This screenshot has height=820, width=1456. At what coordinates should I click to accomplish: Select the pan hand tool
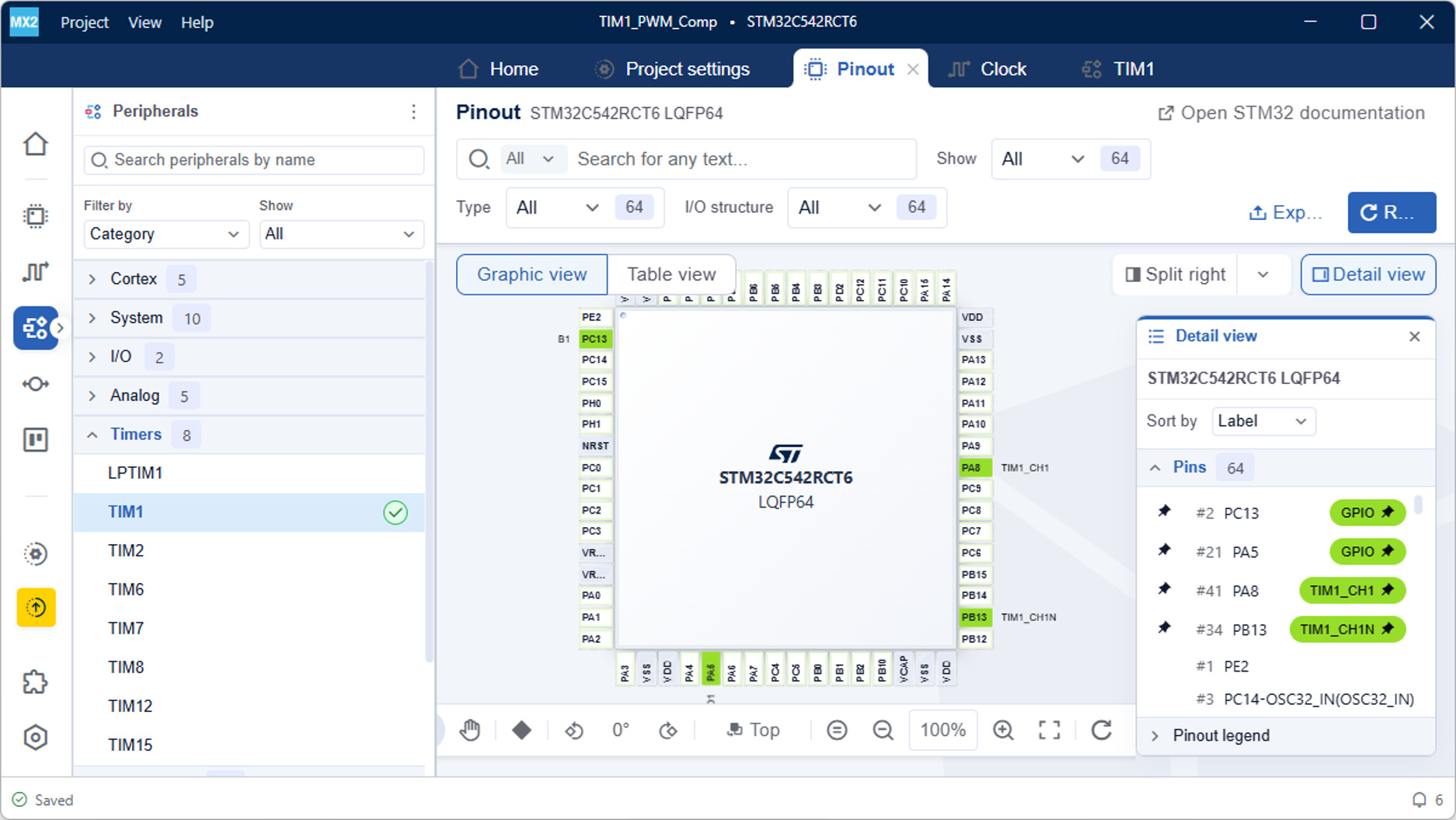point(470,730)
